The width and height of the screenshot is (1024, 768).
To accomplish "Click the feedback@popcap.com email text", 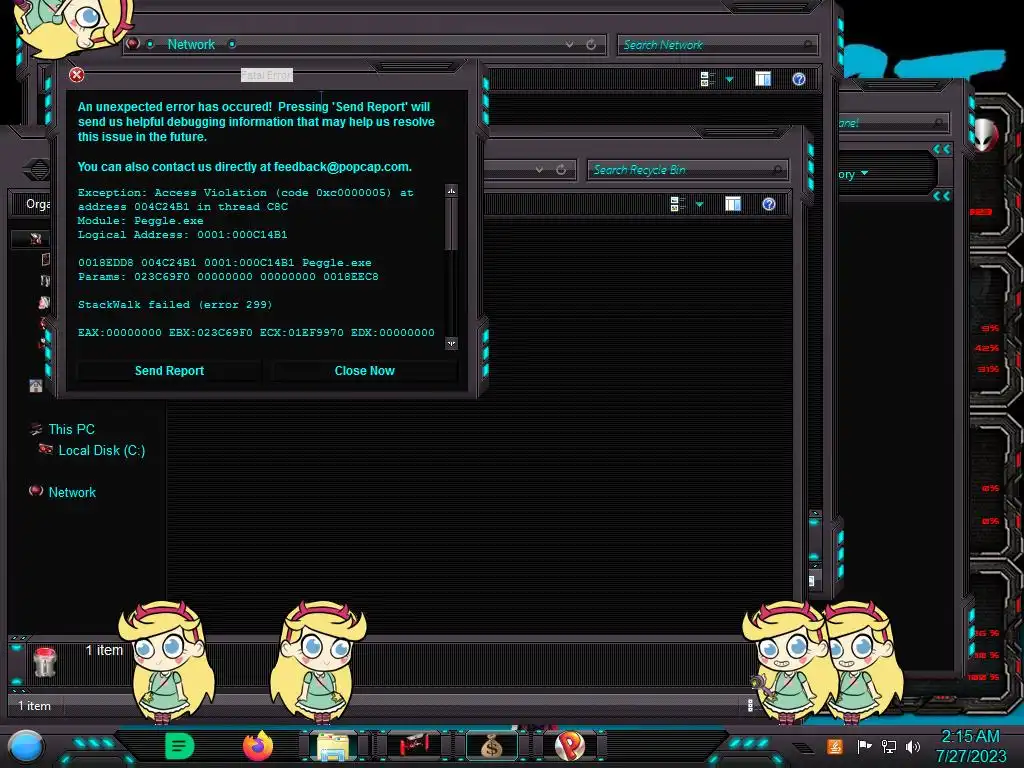I will 342,167.
